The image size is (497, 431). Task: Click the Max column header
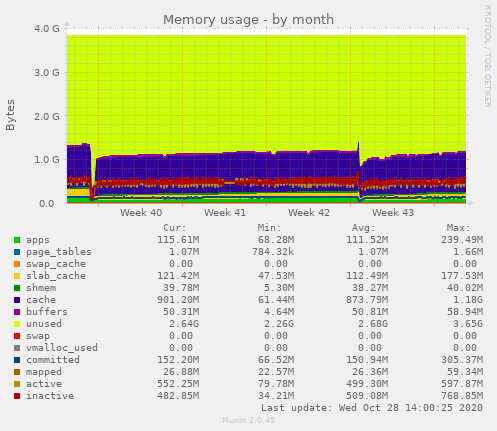458,228
